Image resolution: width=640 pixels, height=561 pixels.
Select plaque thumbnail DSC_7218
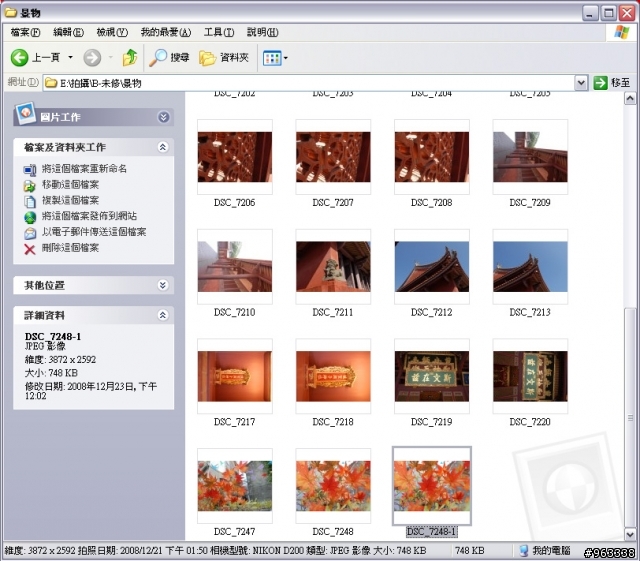pyautogui.click(x=333, y=376)
